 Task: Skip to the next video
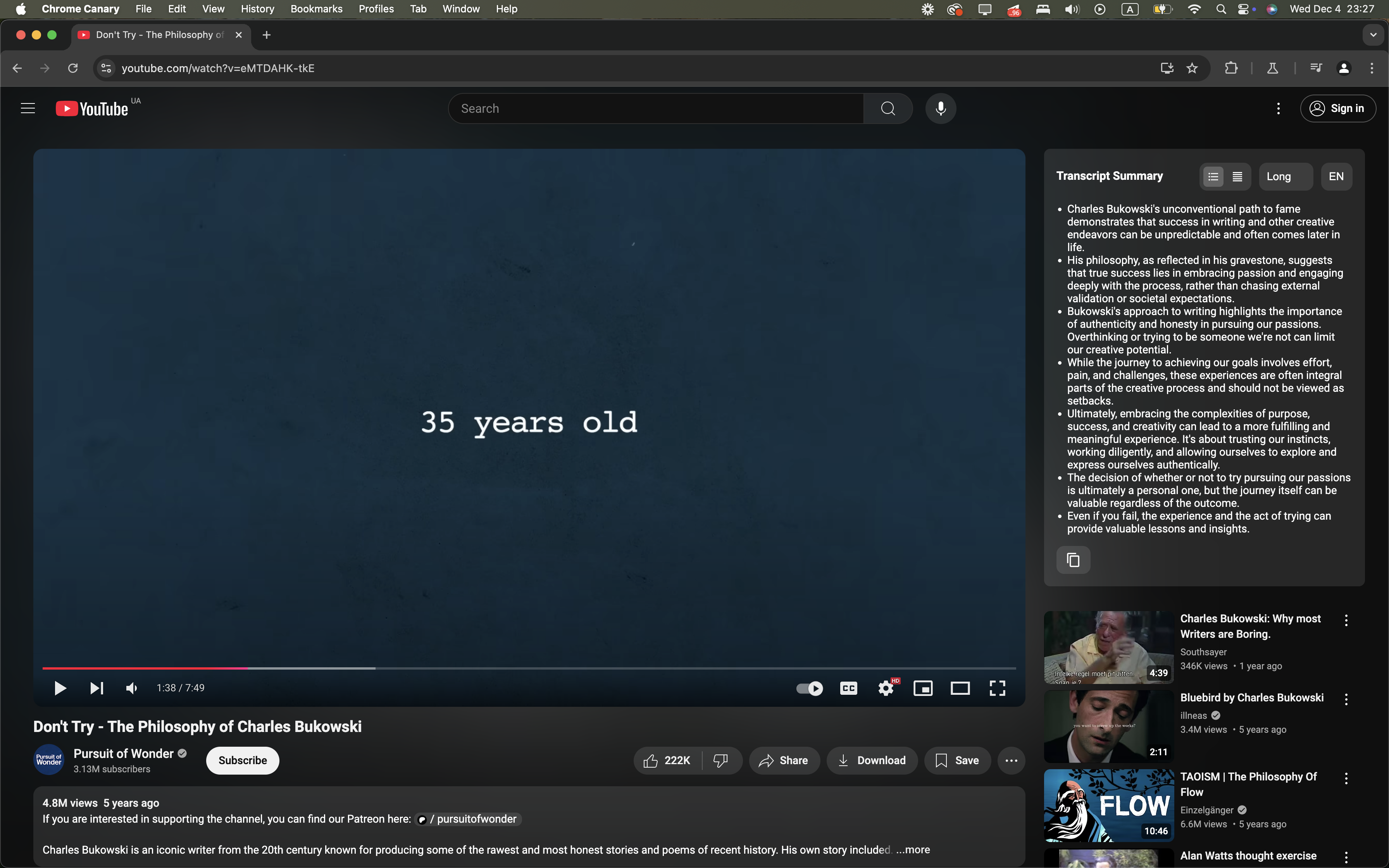97,688
